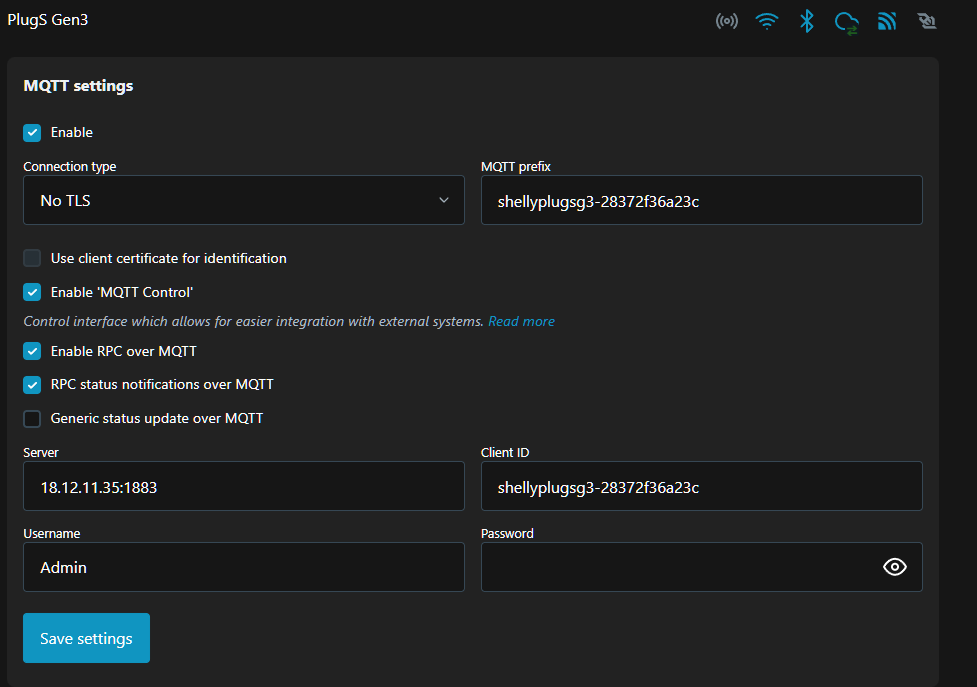Click the Bluetooth status icon
The image size is (977, 687).
(807, 21)
